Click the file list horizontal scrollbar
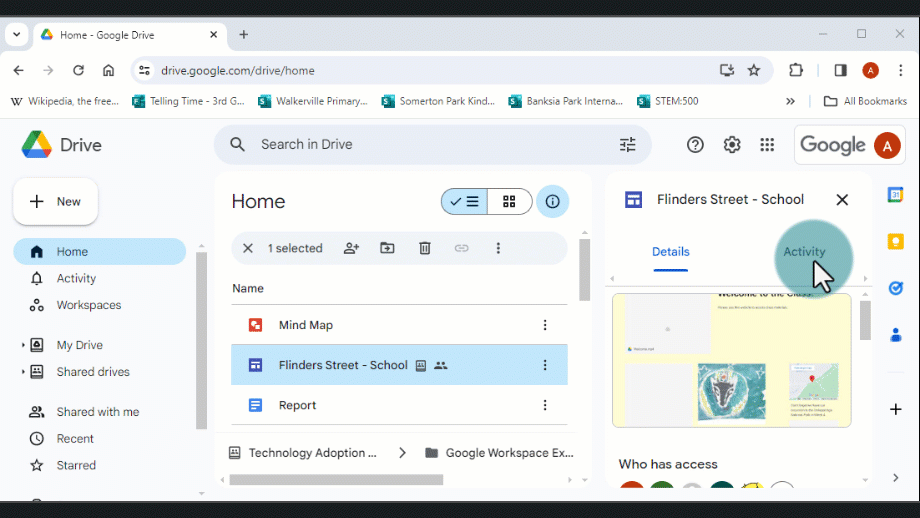This screenshot has width=920, height=518. point(336,480)
